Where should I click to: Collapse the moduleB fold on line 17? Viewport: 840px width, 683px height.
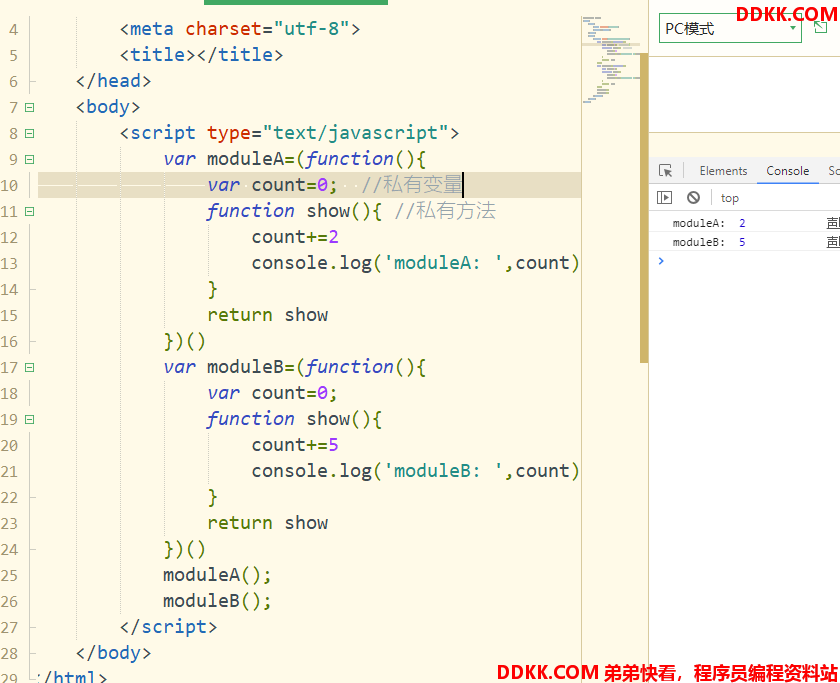30,367
